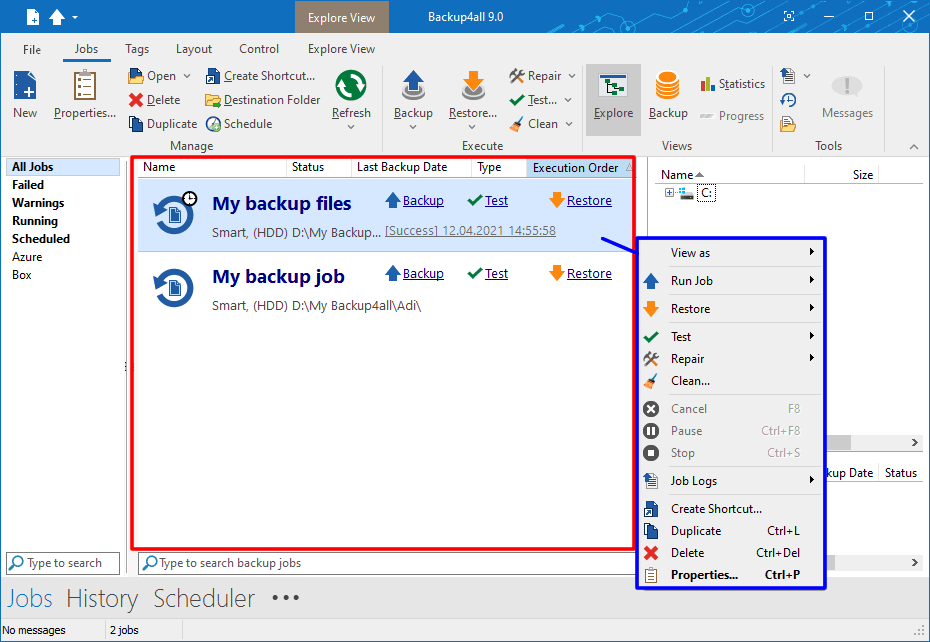This screenshot has height=642, width=930.
Task: Click the fullscreen icon in title bar
Action: pyautogui.click(x=789, y=17)
